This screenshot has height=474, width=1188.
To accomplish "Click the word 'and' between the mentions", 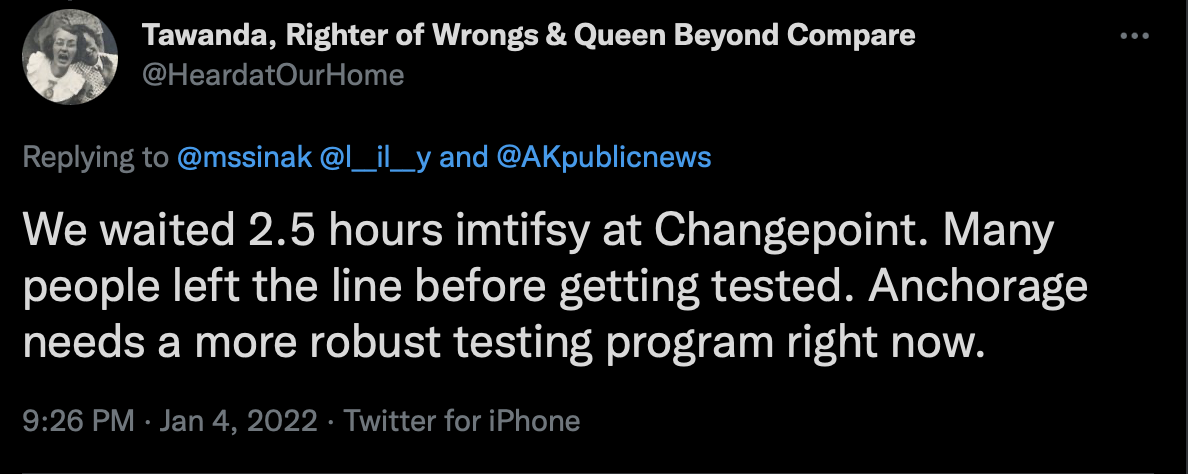I will 463,157.
